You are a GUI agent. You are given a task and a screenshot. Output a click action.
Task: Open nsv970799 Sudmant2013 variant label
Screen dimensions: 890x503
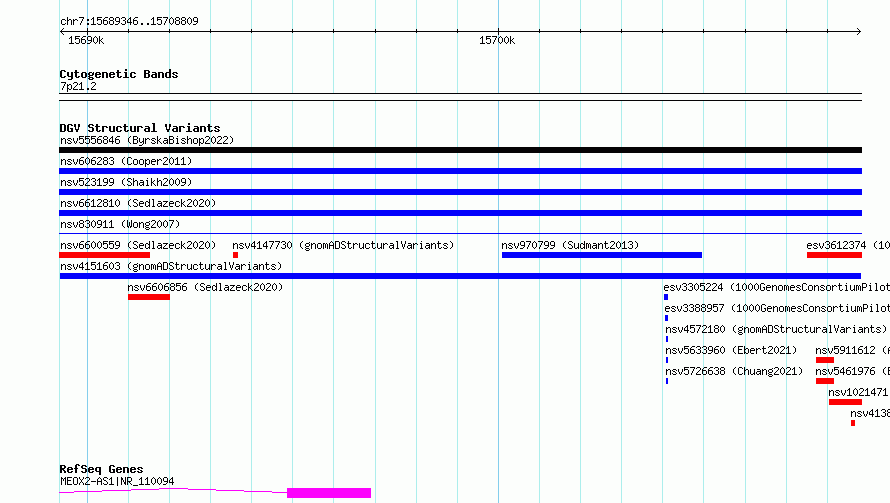coord(570,245)
